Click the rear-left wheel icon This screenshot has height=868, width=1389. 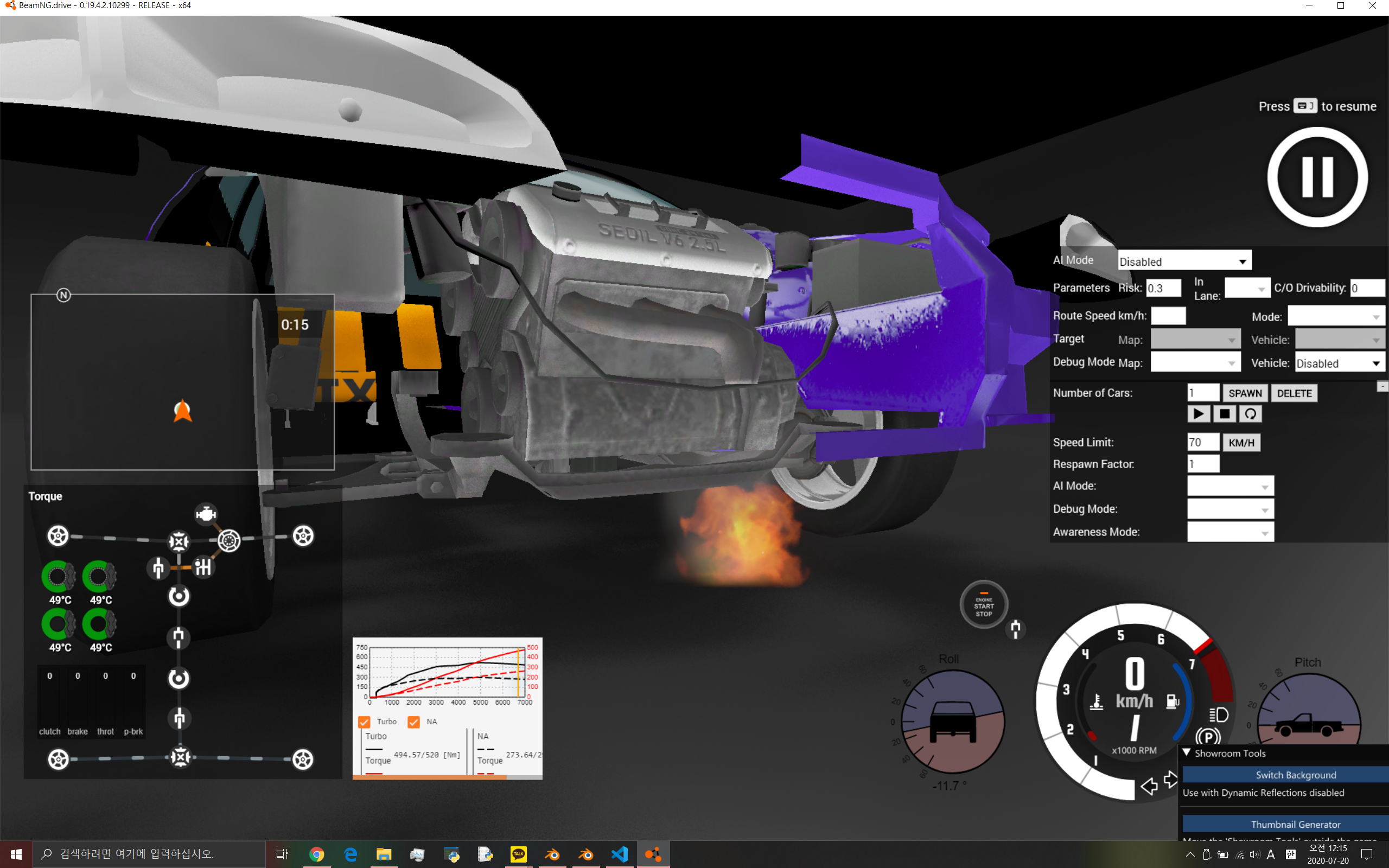58,759
